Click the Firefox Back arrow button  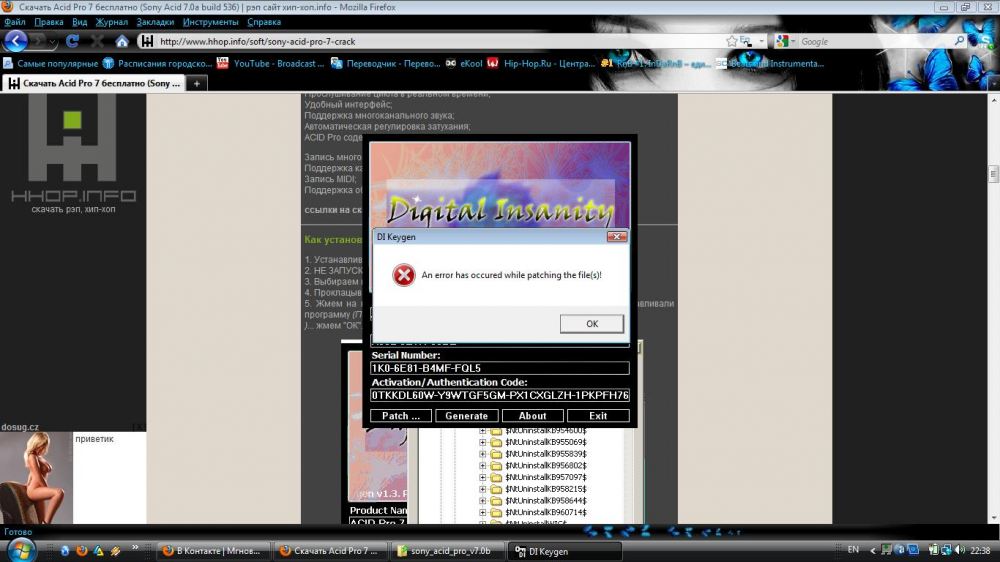coord(15,41)
